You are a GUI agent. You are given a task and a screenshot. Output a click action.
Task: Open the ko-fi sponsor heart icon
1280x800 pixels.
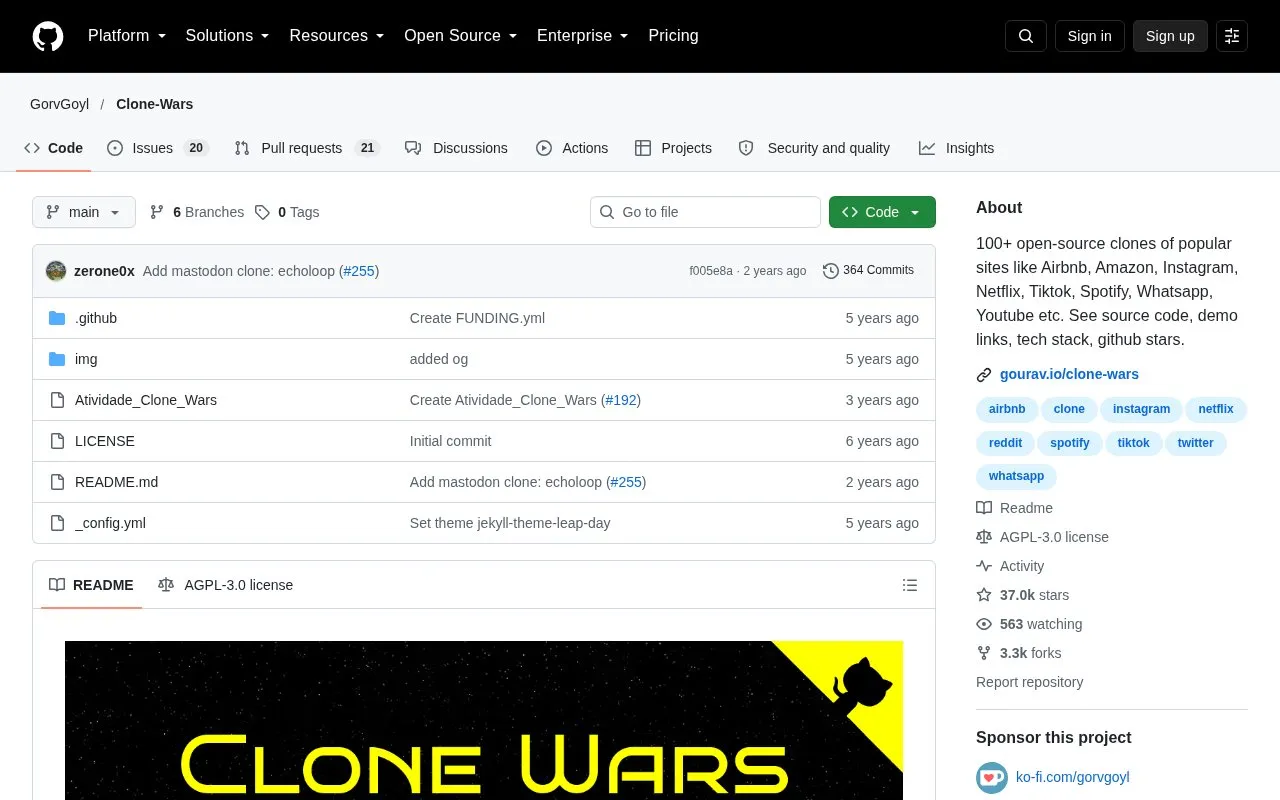tap(992, 777)
